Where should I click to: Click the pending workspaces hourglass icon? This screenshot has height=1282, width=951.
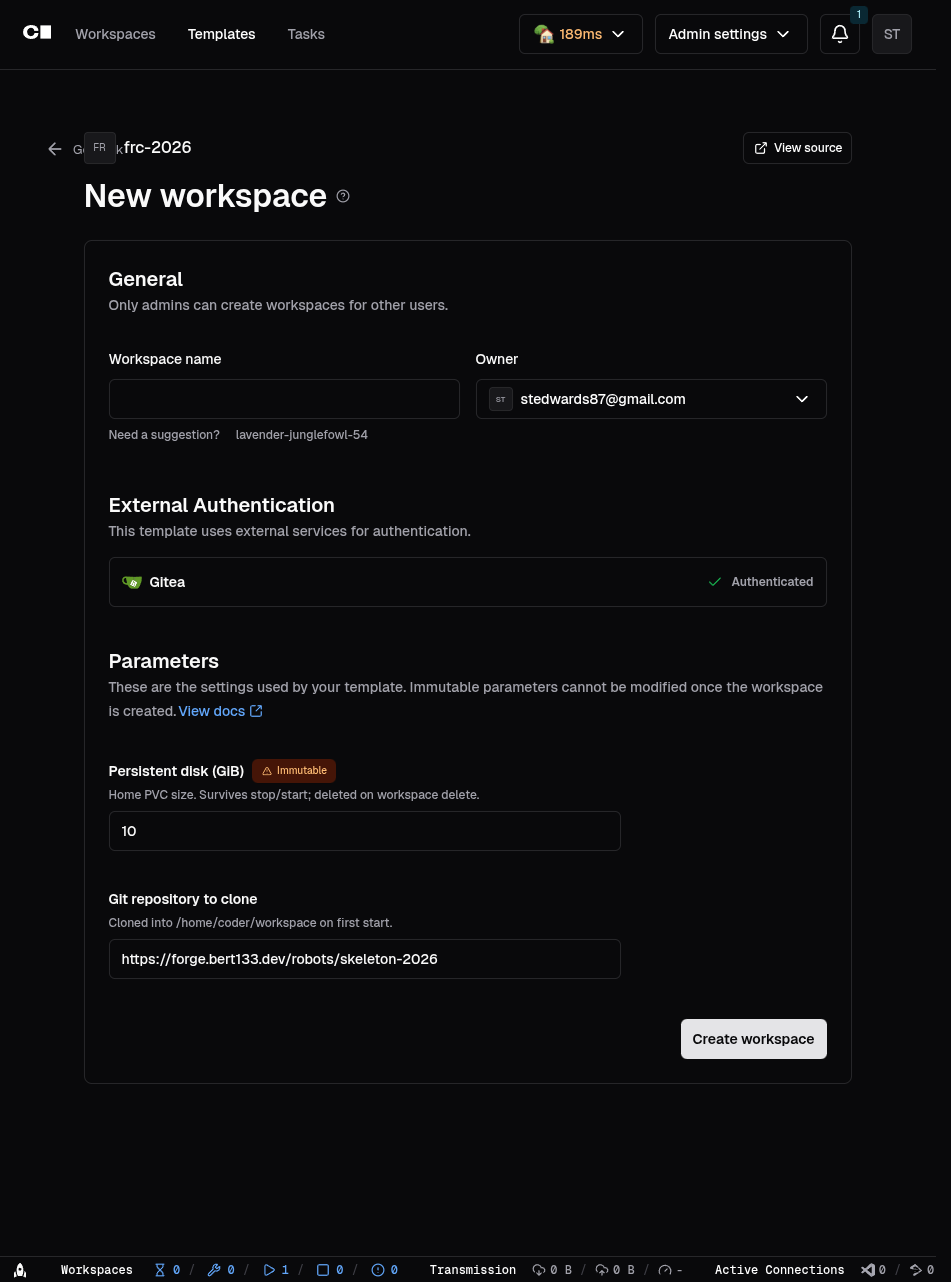(x=160, y=1270)
